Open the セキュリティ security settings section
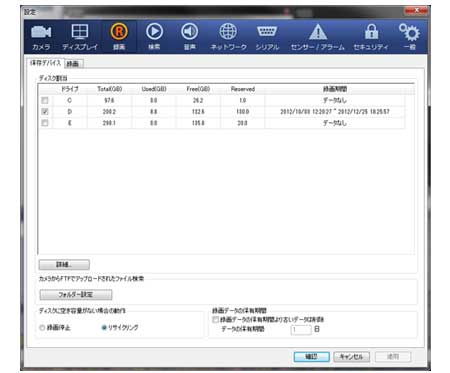 point(371,37)
